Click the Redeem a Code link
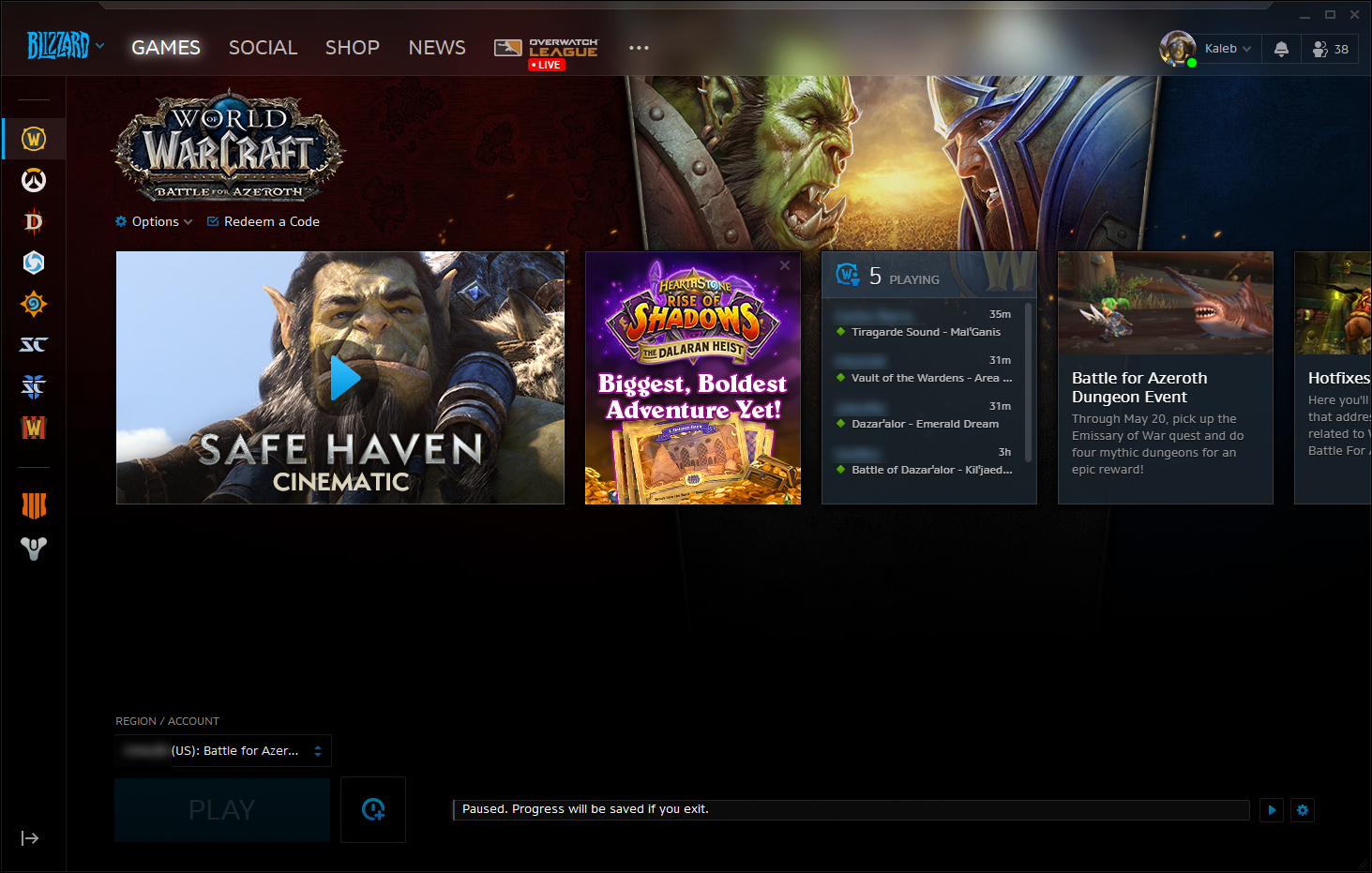This screenshot has width=1372, height=873. [264, 221]
